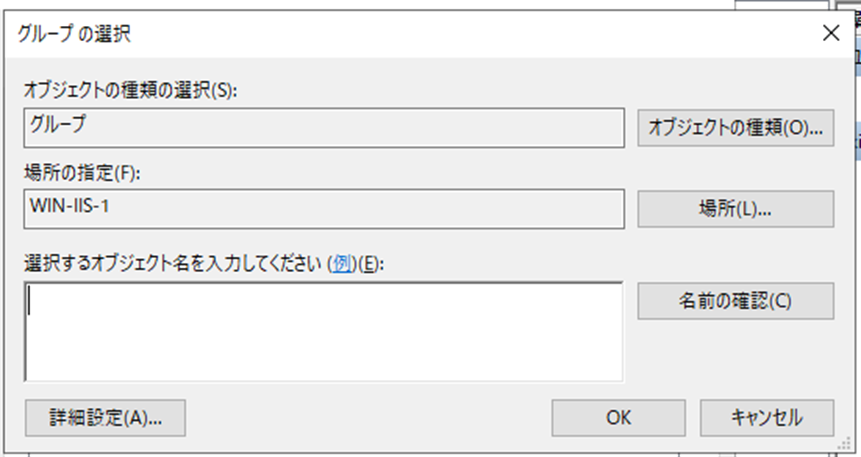The image size is (861, 457).
Task: Click the 場所(L)... button
Action: (x=735, y=208)
